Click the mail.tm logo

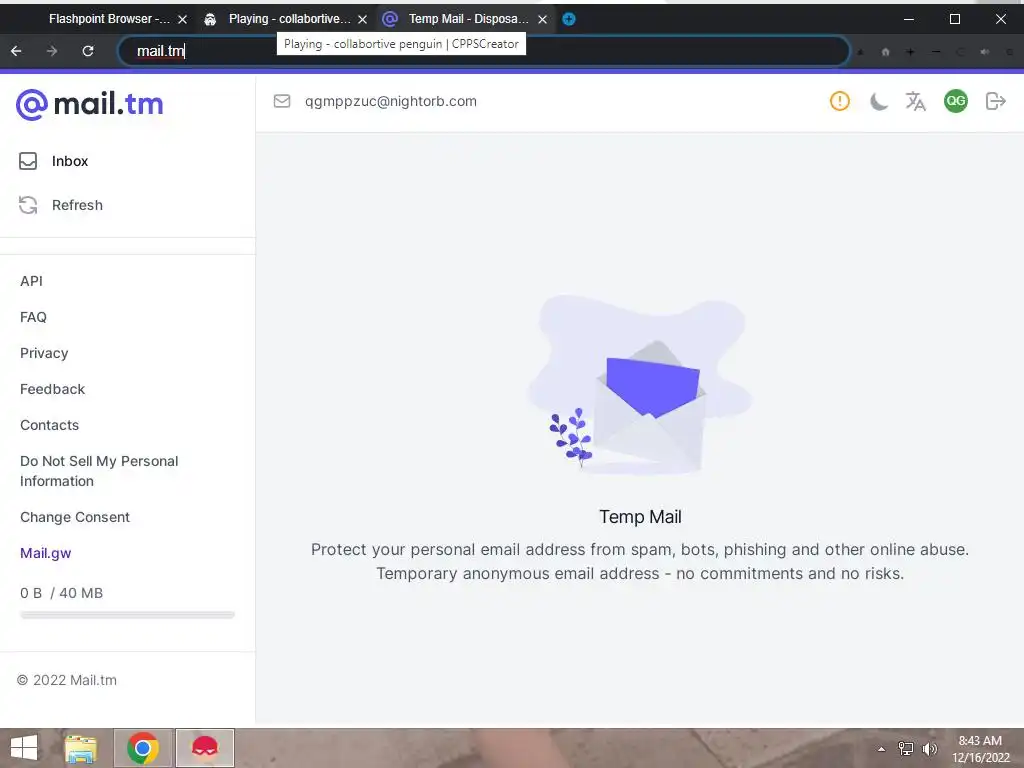[x=89, y=104]
